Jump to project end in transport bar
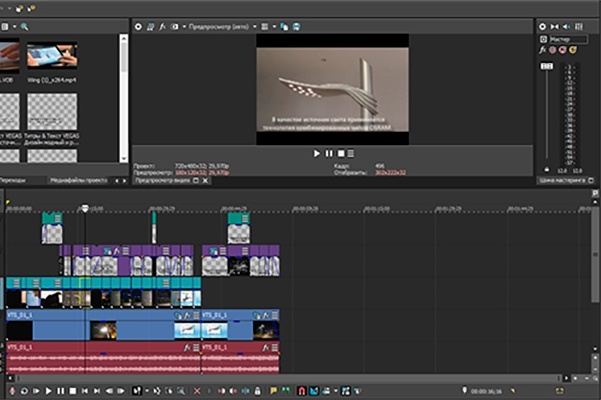Screen dimensions: 601x400 click(97, 391)
